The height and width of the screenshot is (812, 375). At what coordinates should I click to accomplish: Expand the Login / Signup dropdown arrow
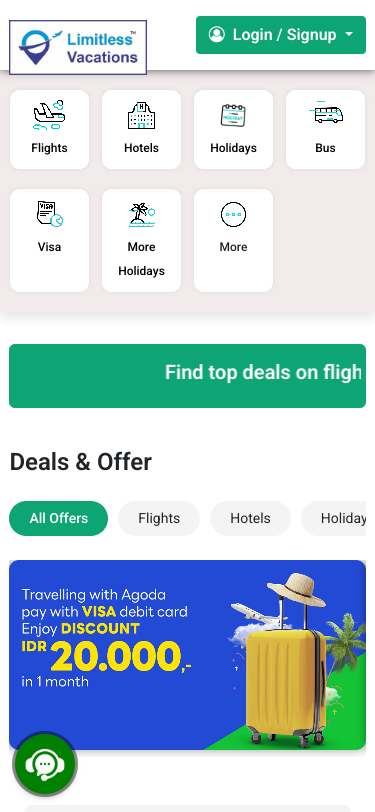tap(349, 35)
